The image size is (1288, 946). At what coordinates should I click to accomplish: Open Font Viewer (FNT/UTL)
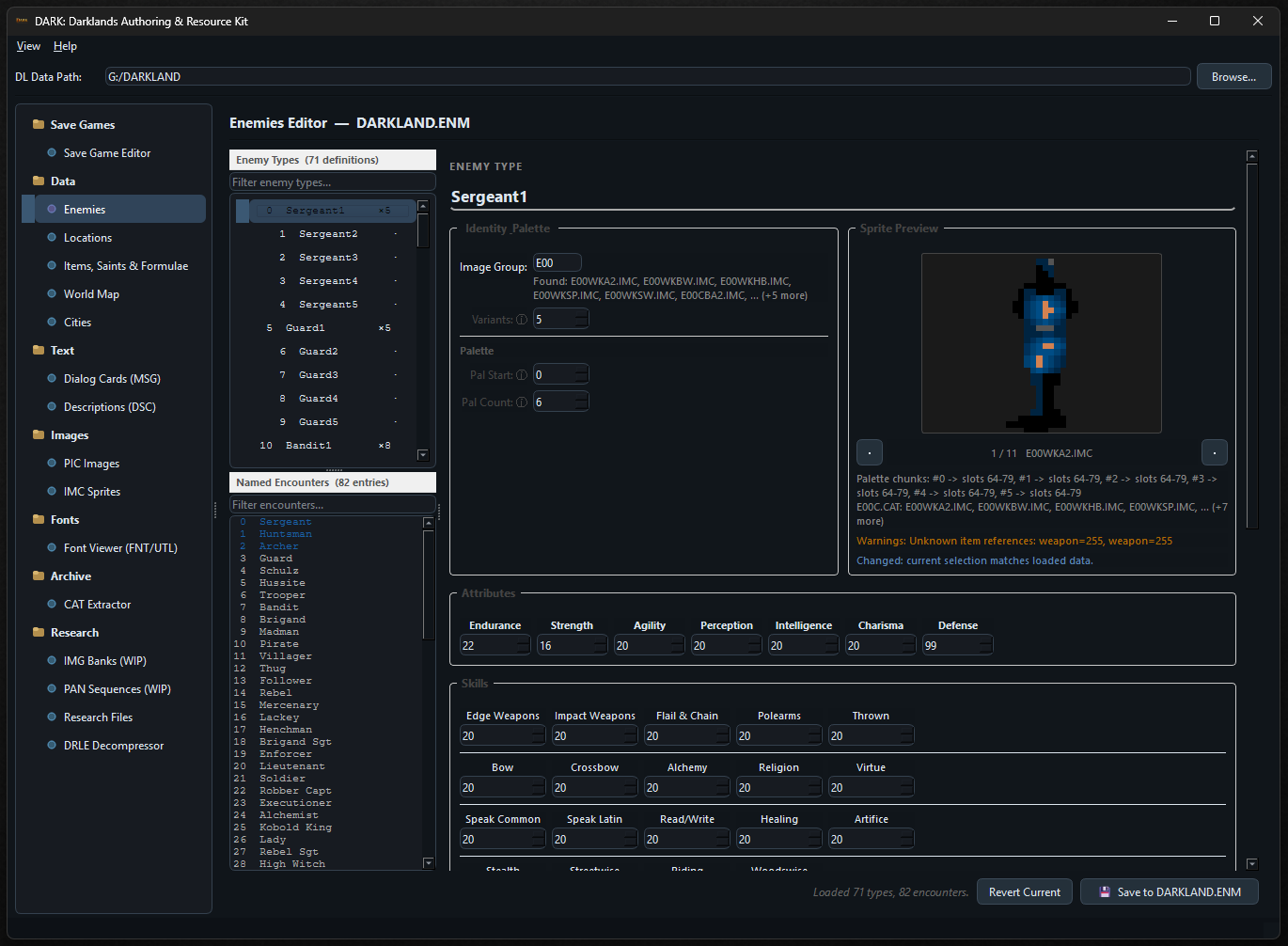120,548
